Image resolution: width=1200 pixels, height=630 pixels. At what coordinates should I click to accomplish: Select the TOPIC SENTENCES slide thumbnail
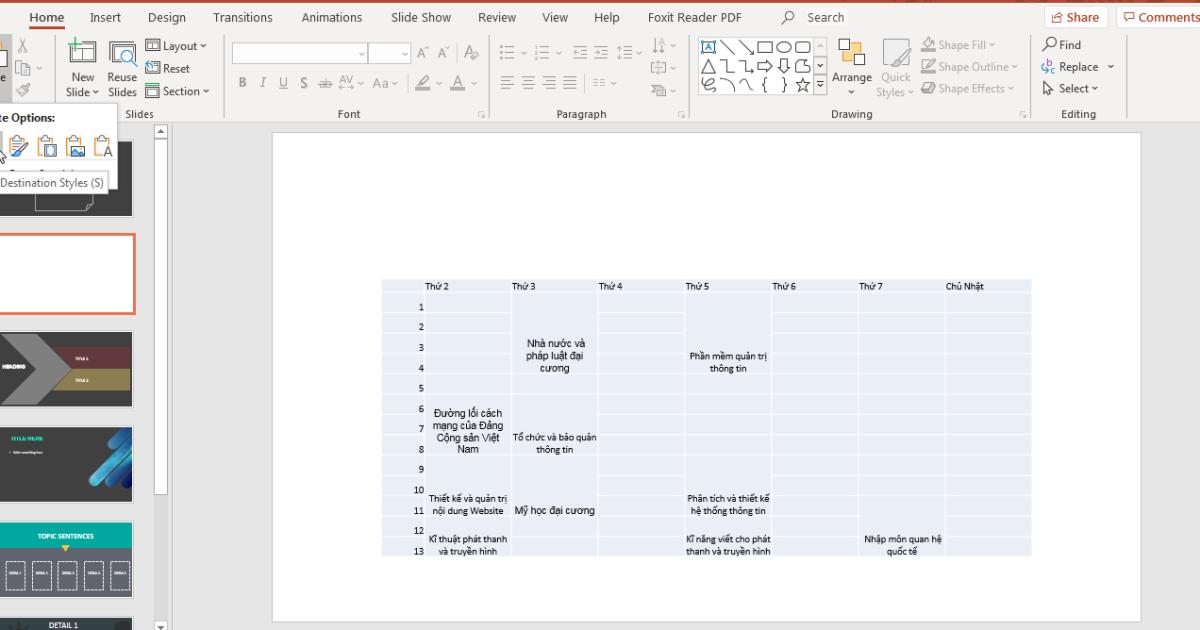coord(66,556)
